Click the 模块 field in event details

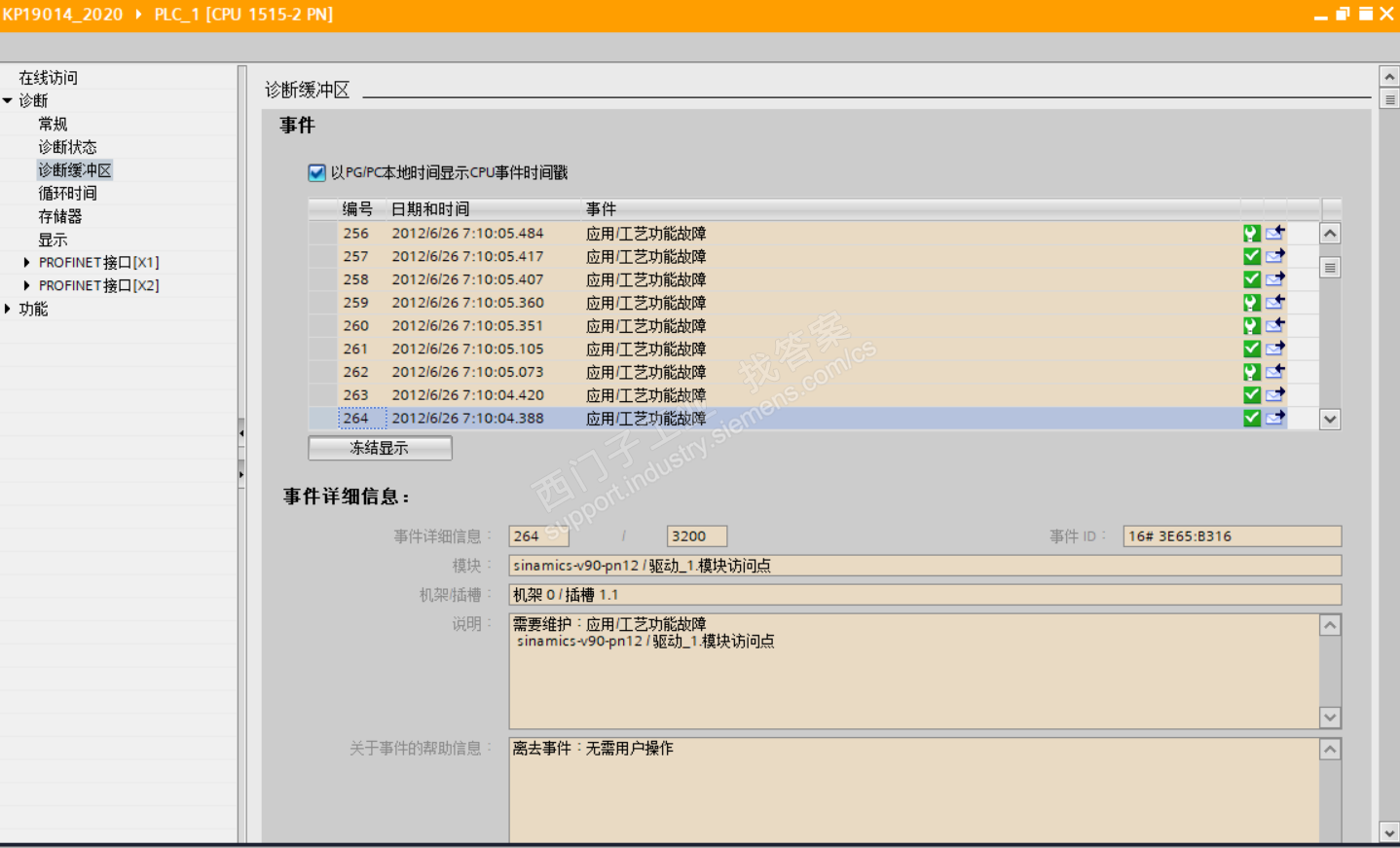point(925,566)
